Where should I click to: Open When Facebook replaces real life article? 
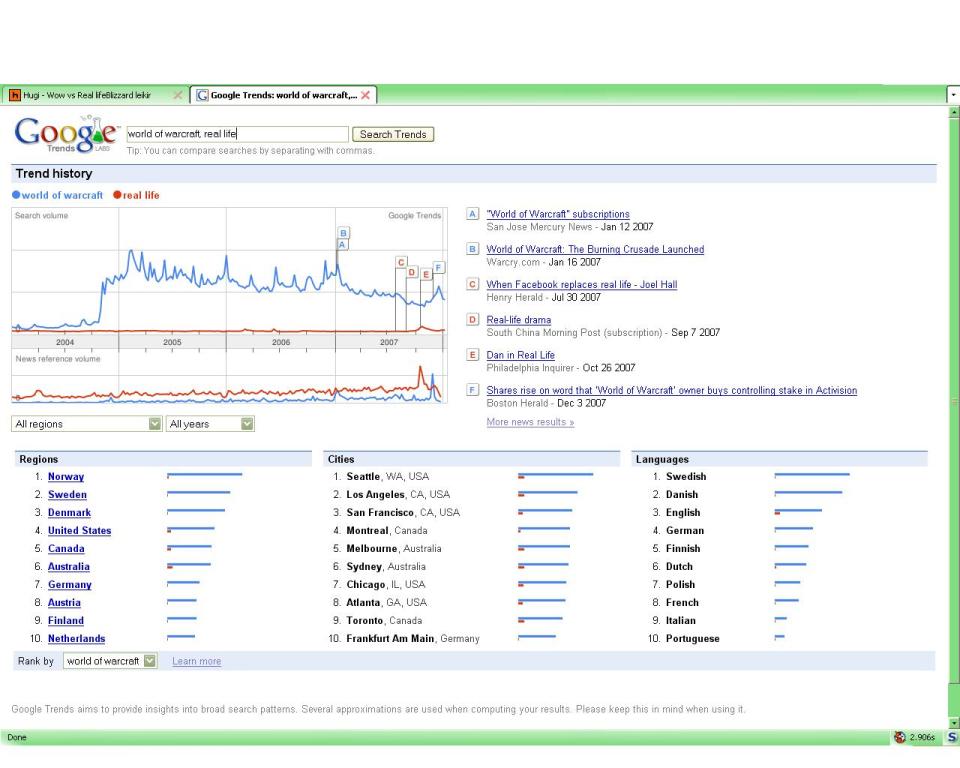tap(582, 284)
